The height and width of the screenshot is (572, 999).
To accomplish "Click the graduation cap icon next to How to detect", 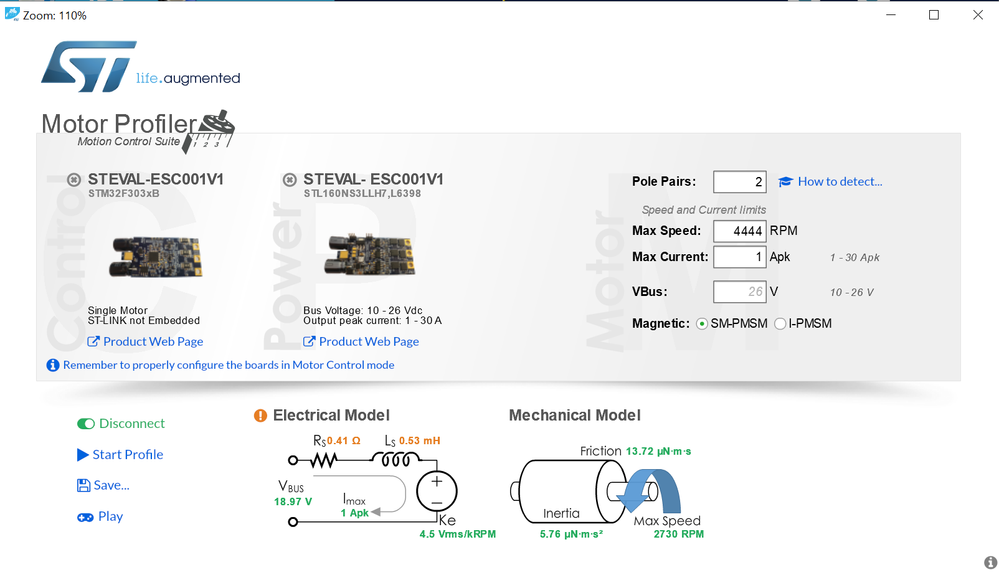I will coord(786,182).
